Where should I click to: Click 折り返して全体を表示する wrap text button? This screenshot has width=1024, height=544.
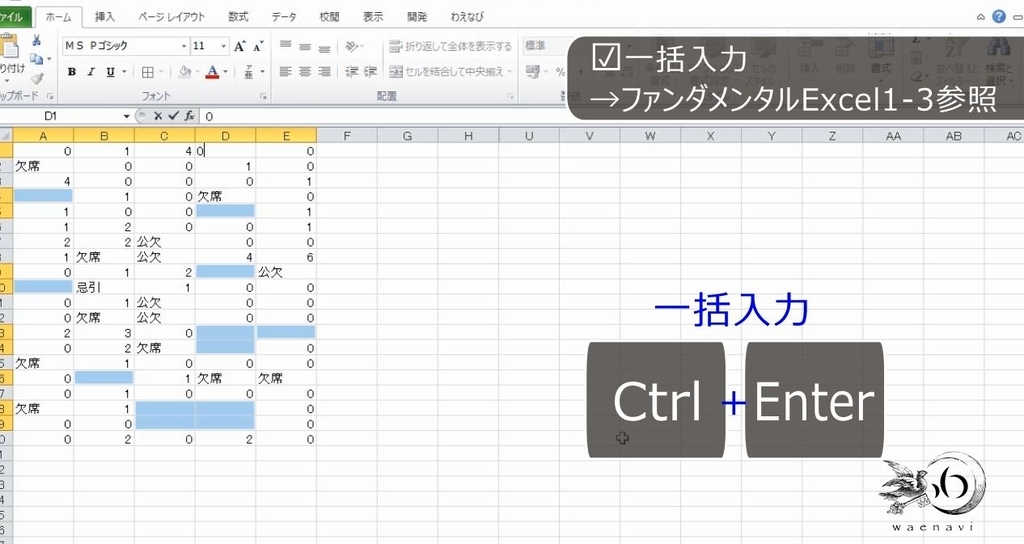451,46
